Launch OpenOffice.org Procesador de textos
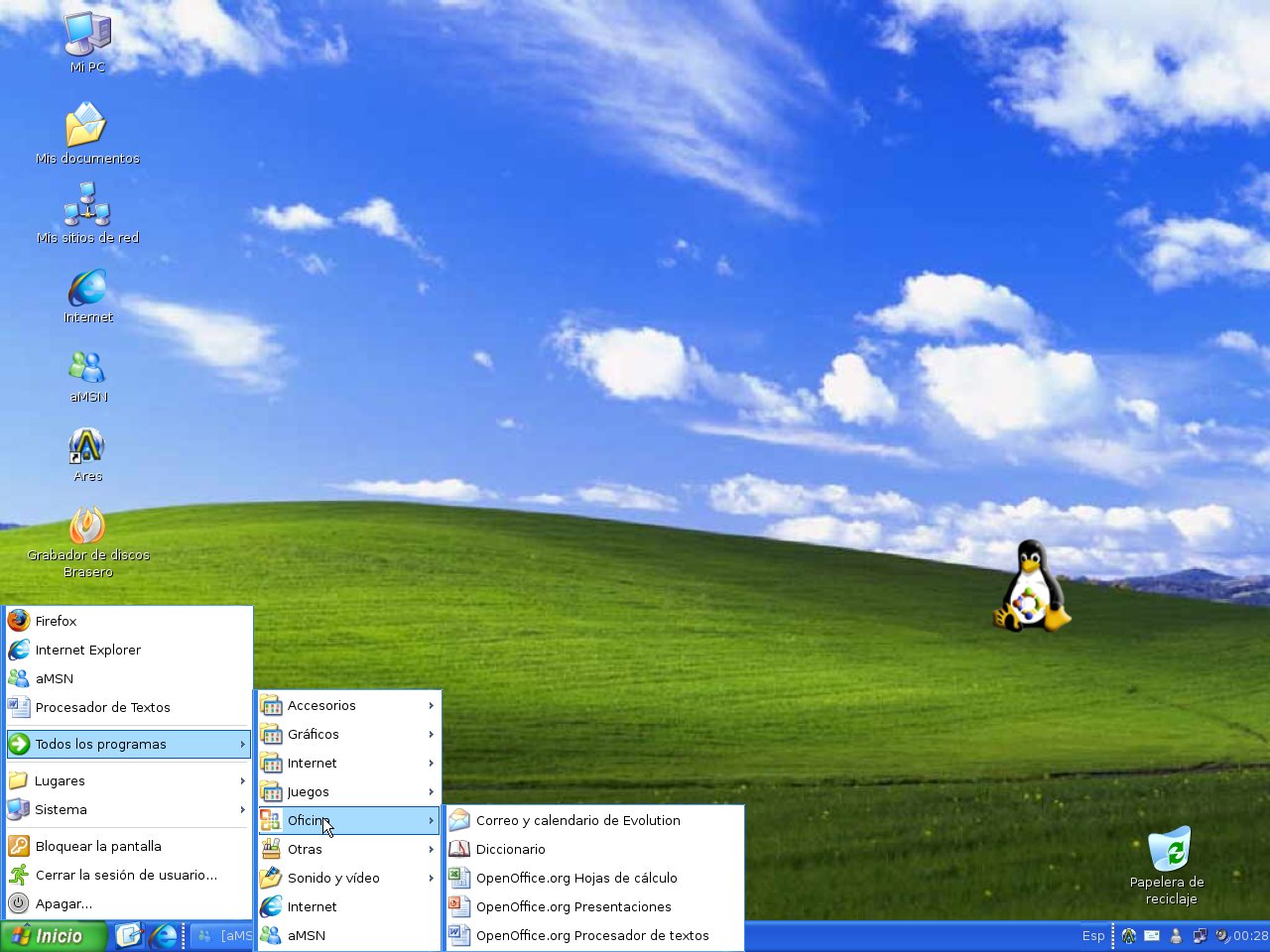The image size is (1270, 952). click(x=592, y=935)
